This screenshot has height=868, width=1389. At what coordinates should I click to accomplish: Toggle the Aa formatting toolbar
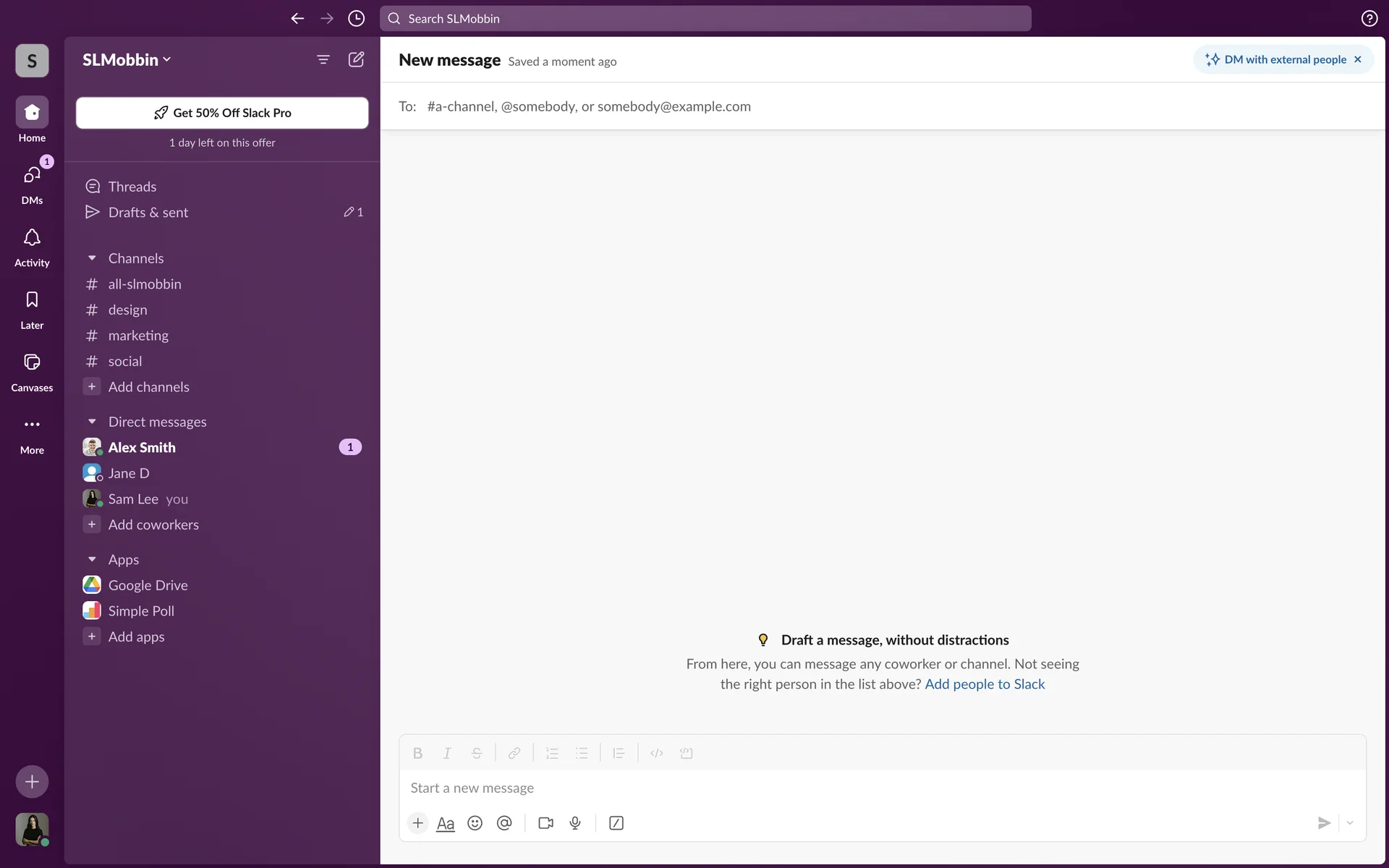tap(446, 823)
